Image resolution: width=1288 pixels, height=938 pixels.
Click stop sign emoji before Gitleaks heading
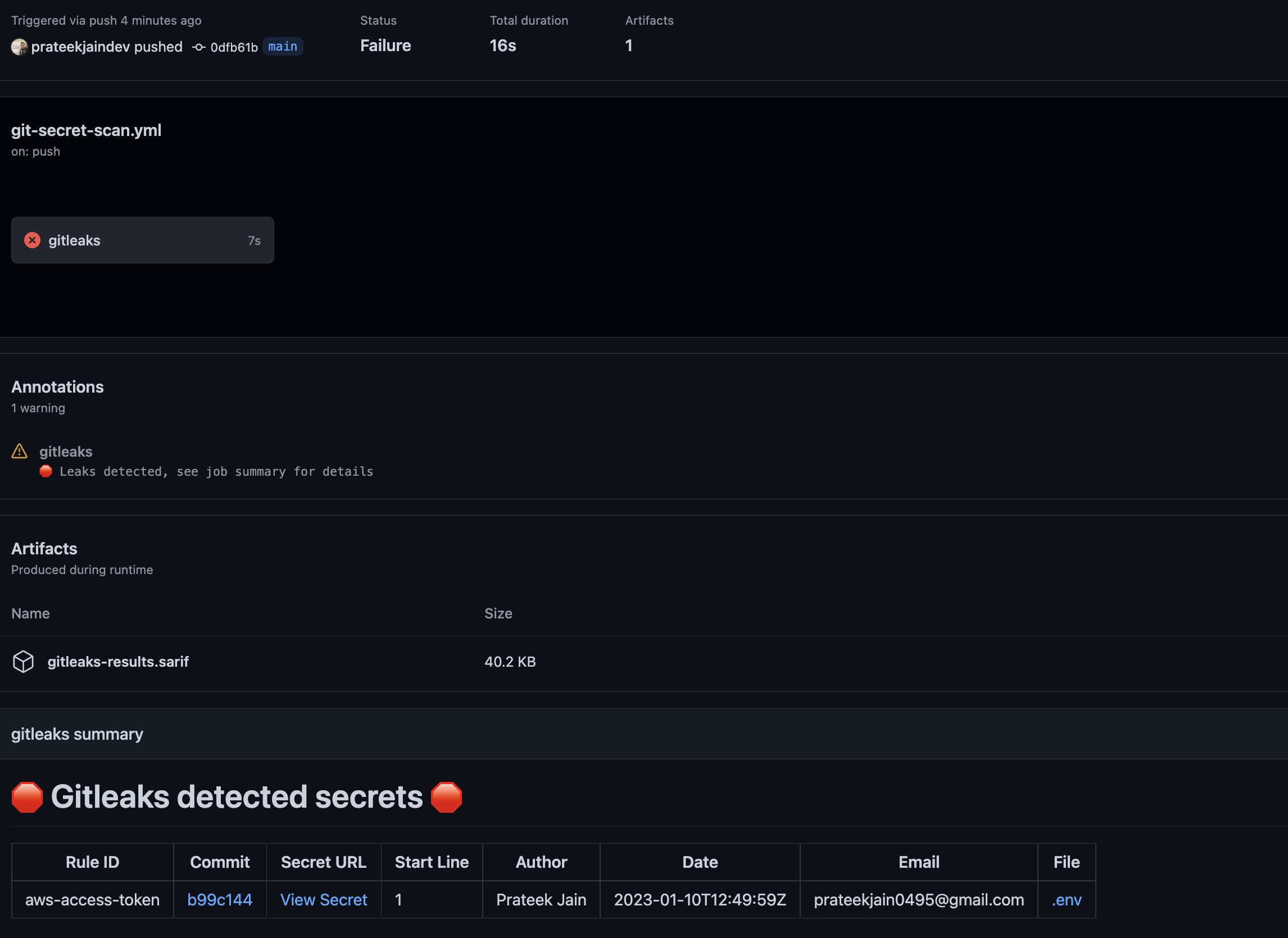pyautogui.click(x=28, y=797)
